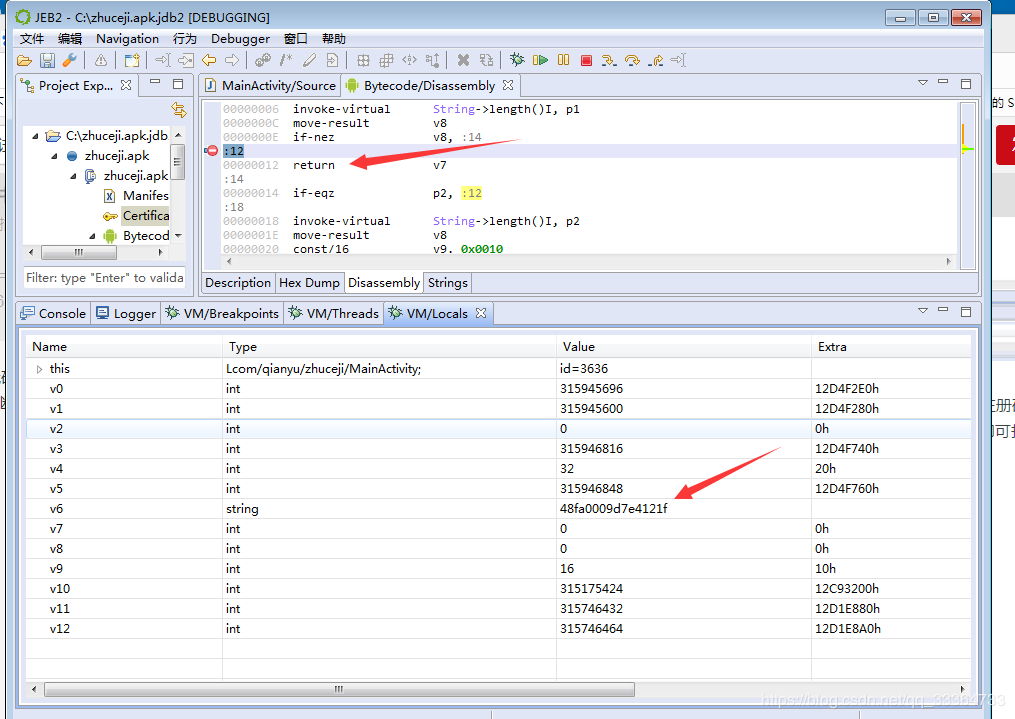The width and height of the screenshot is (1015, 719).
Task: Collapse the C:\zhuceji.apk.jdb tree node
Action: point(35,136)
